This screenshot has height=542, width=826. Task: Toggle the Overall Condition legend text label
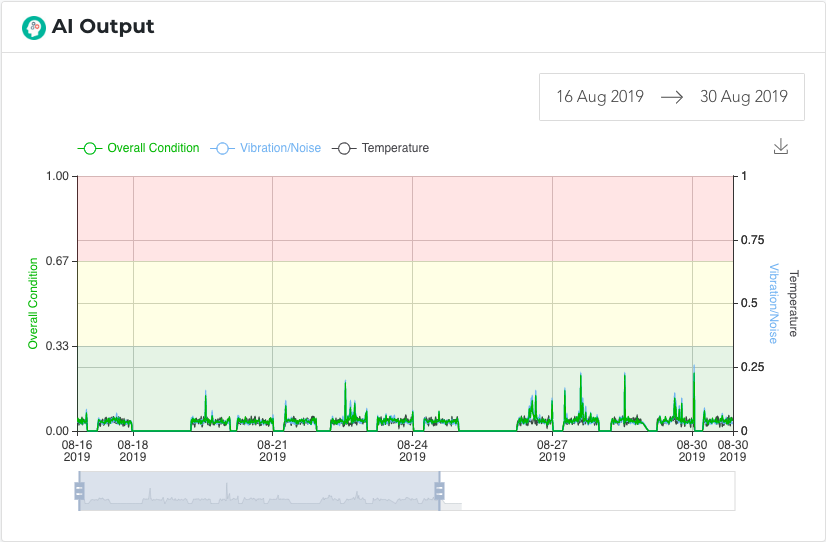coord(153,148)
